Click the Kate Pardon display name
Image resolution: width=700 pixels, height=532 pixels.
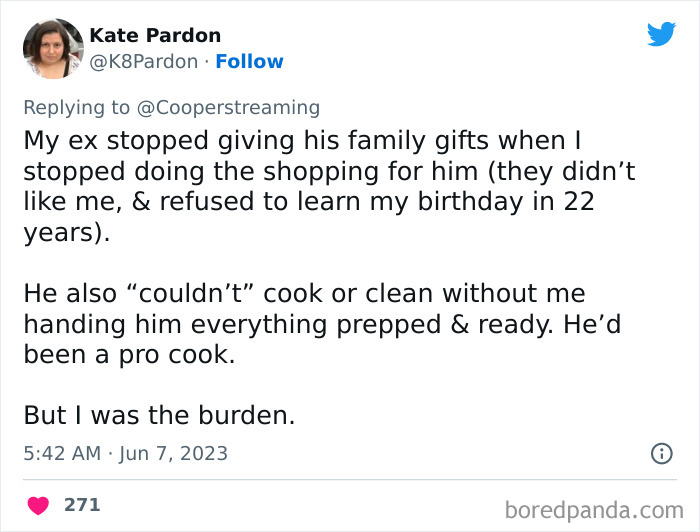155,36
